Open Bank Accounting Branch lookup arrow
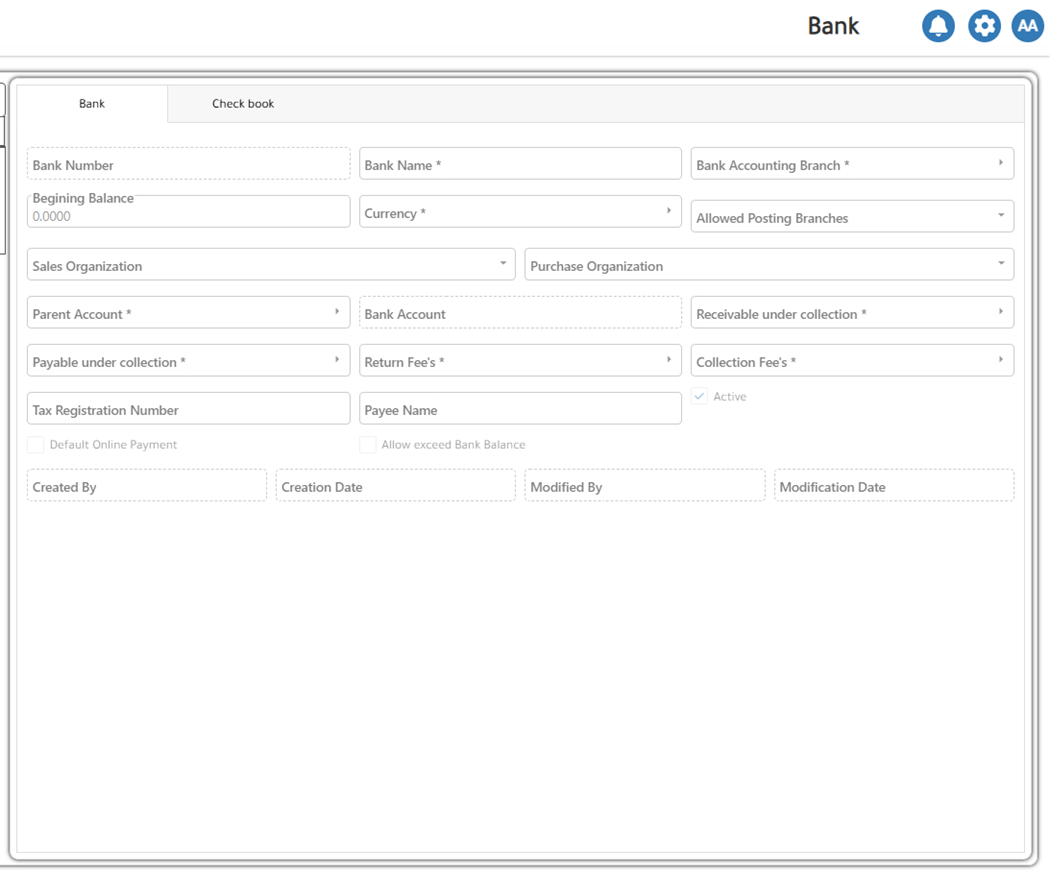 (1001, 163)
